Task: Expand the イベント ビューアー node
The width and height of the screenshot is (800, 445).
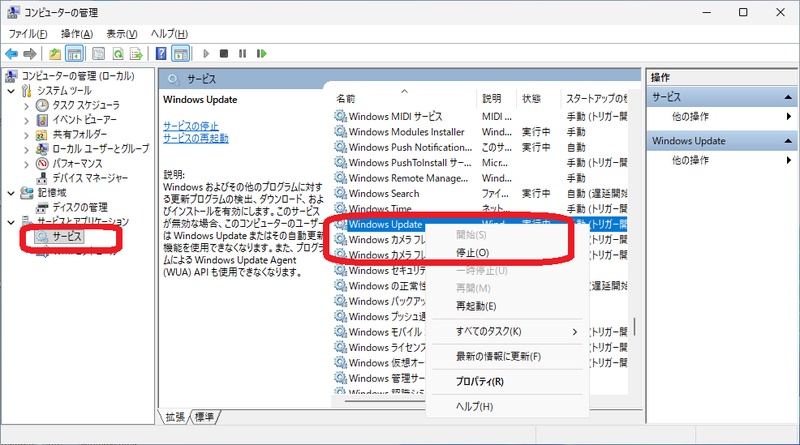Action: pyautogui.click(x=27, y=121)
